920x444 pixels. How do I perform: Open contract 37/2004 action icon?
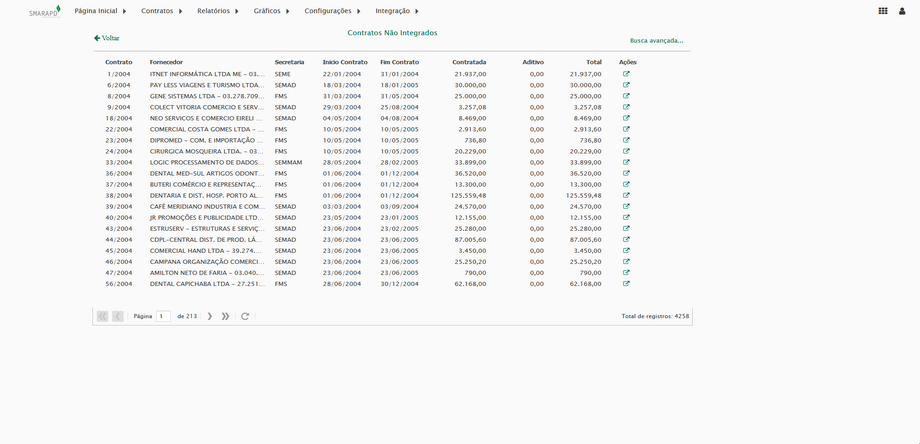point(626,184)
